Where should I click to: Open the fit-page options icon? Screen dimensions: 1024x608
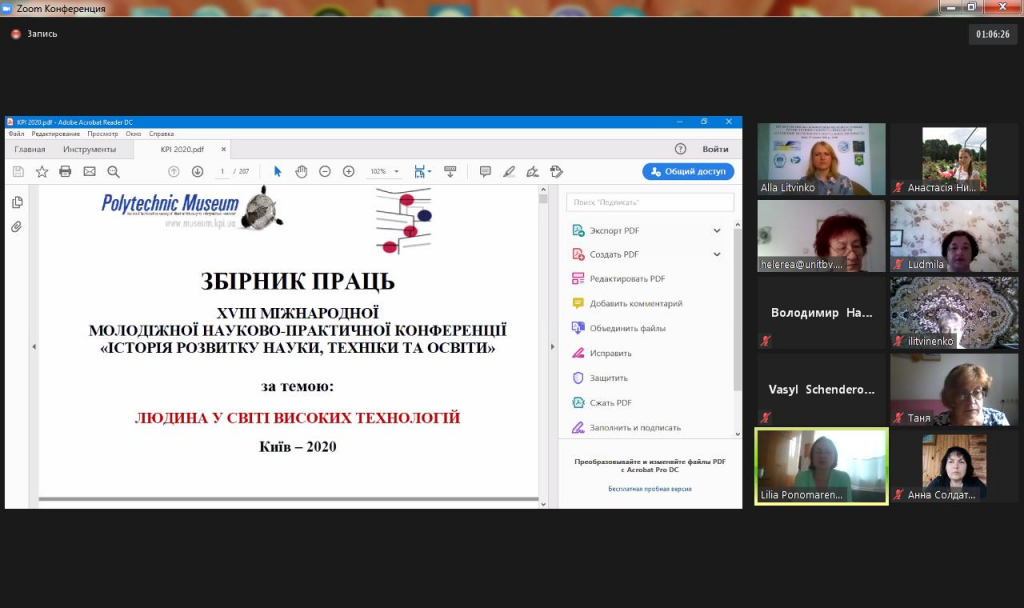pyautogui.click(x=422, y=172)
